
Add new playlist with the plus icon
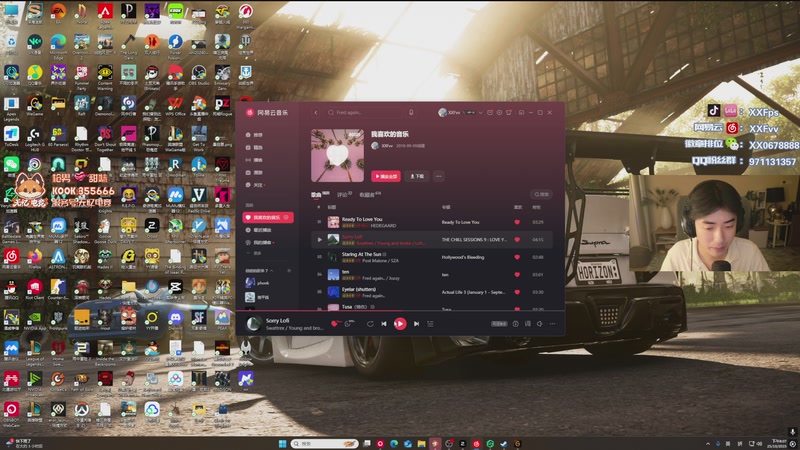[x=289, y=270]
